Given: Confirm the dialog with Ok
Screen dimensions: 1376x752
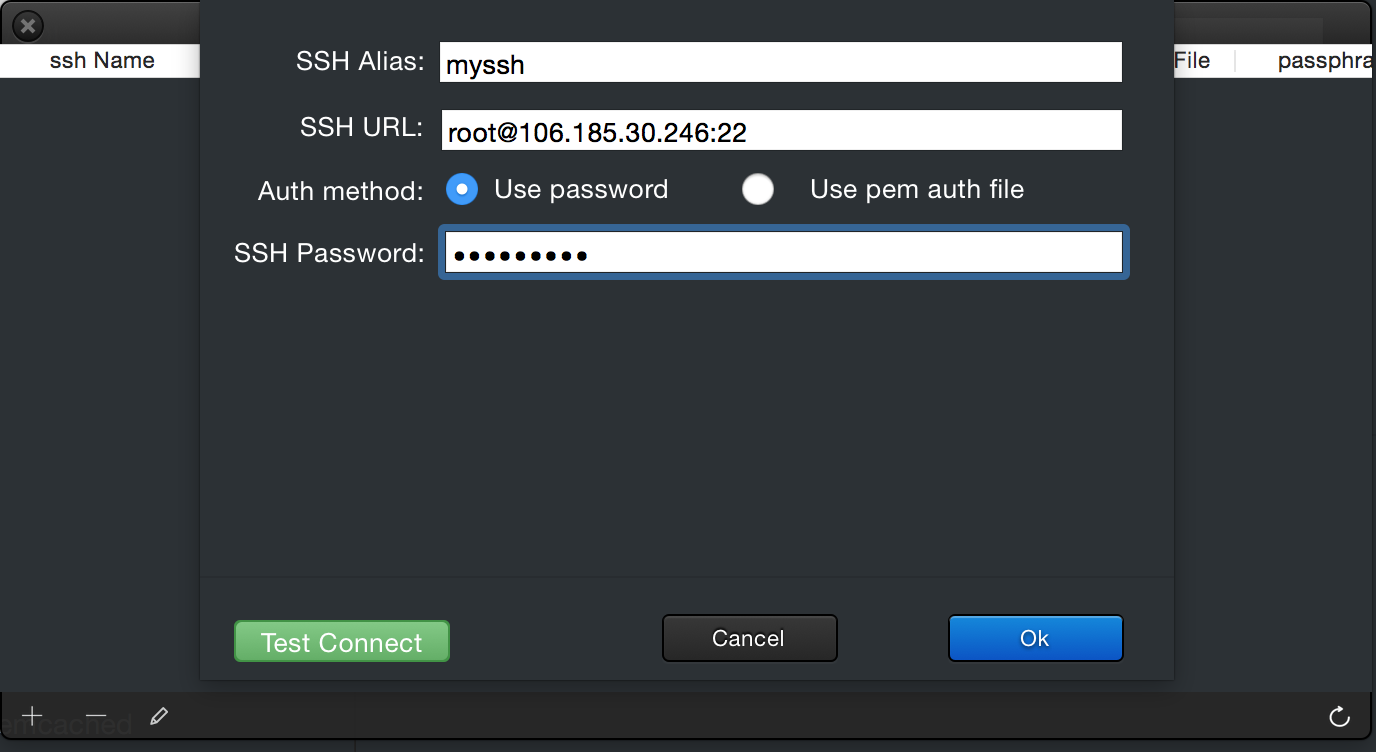Looking at the screenshot, I should click(1035, 638).
